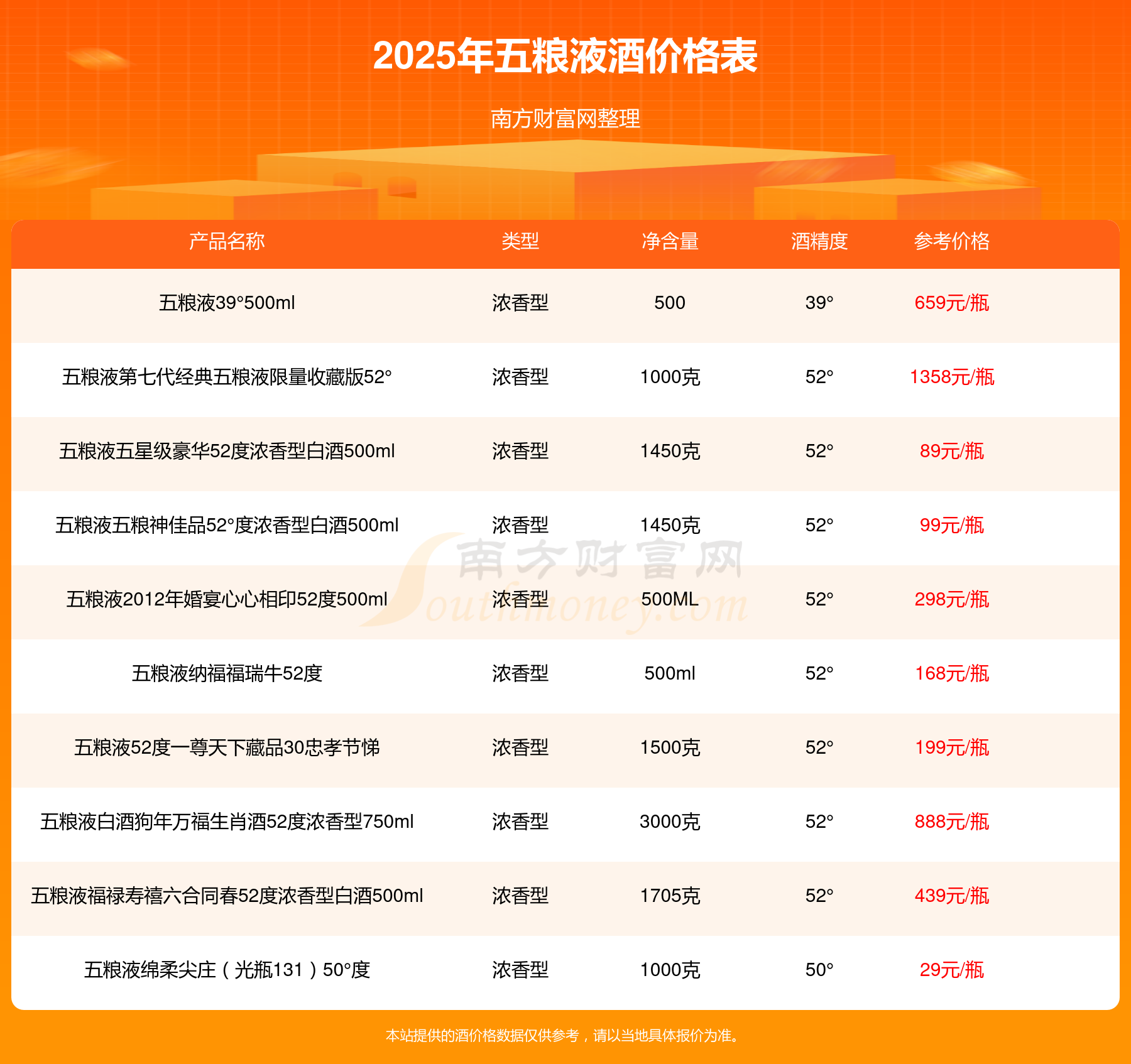1131x1064 pixels.
Task: Click the 酒精度 "52°" cell in the 限量收藏版 row
Action: (x=819, y=377)
